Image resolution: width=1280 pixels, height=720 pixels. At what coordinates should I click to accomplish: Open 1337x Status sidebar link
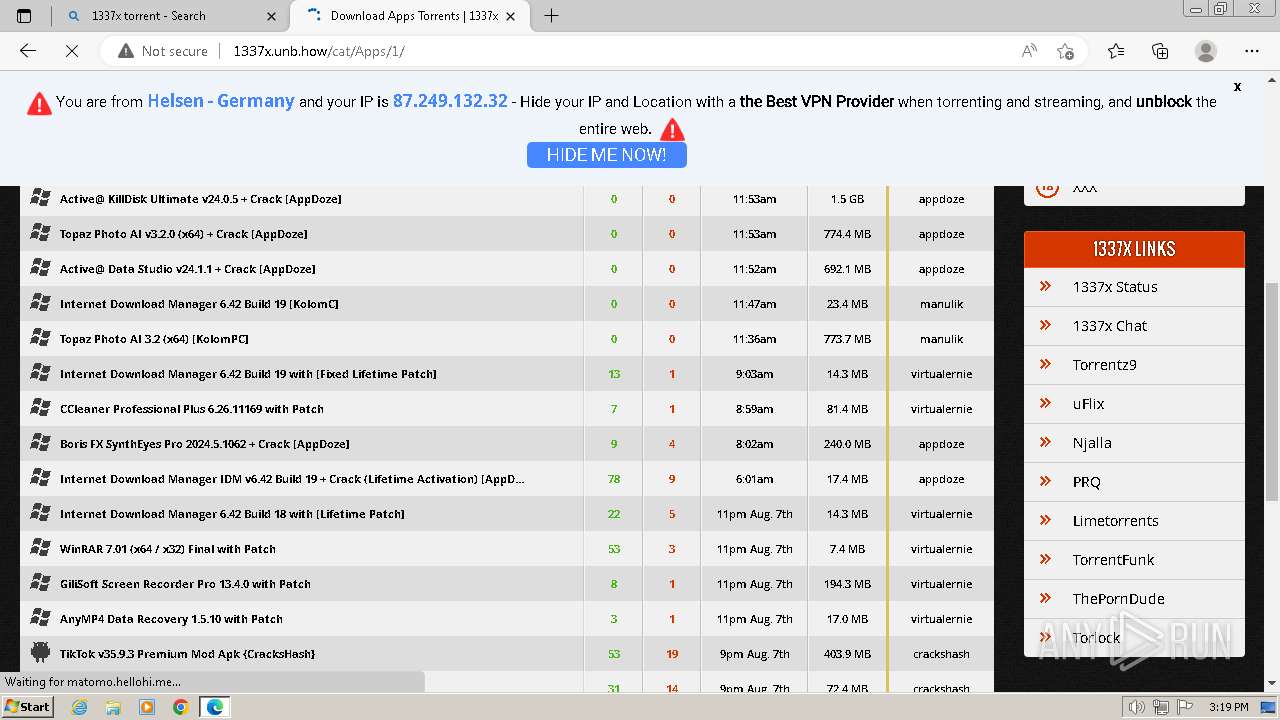(x=1115, y=287)
